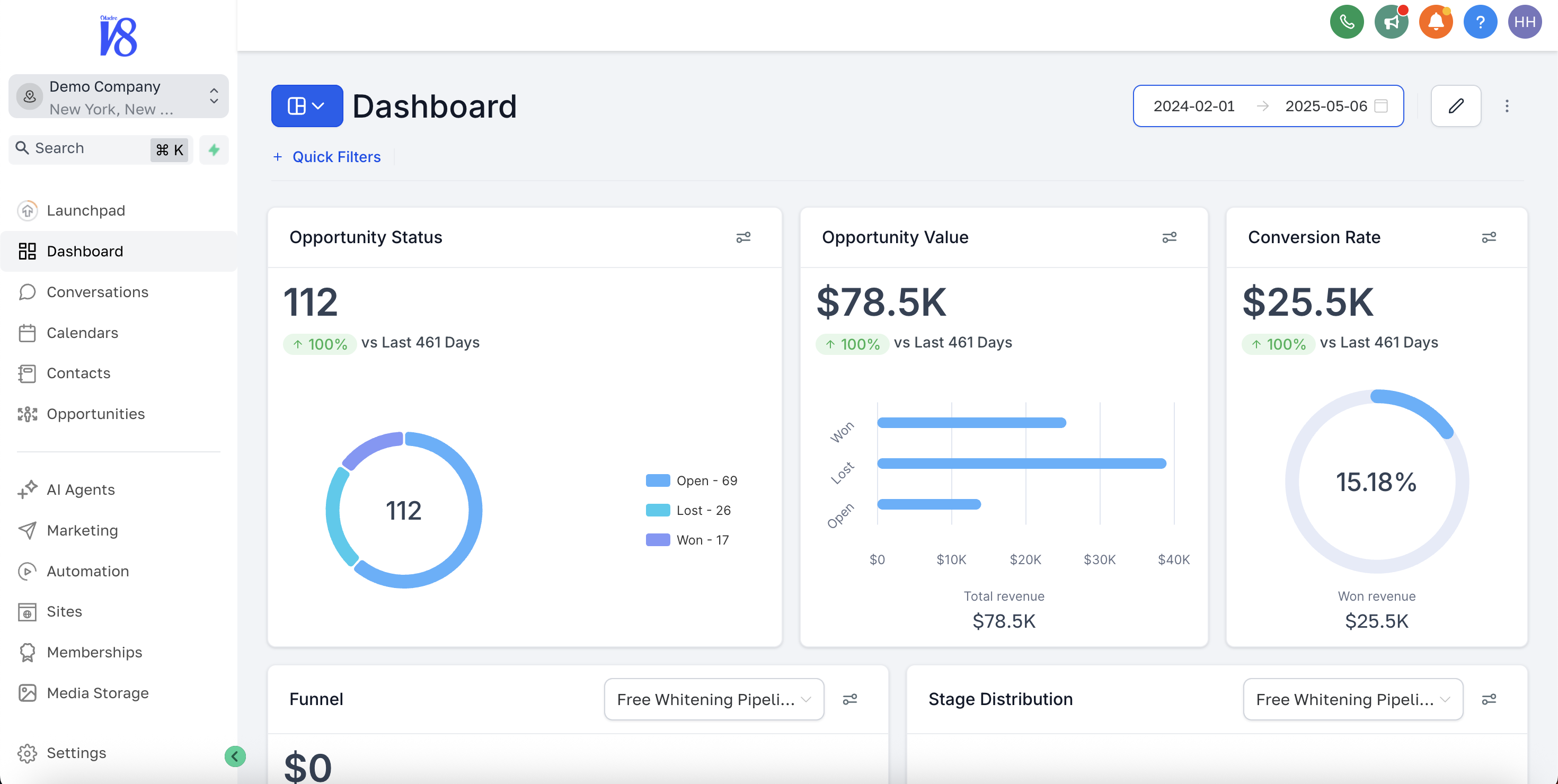Viewport: 1558px width, 784px height.
Task: Select the Opportunities sidebar icon
Action: (x=27, y=414)
